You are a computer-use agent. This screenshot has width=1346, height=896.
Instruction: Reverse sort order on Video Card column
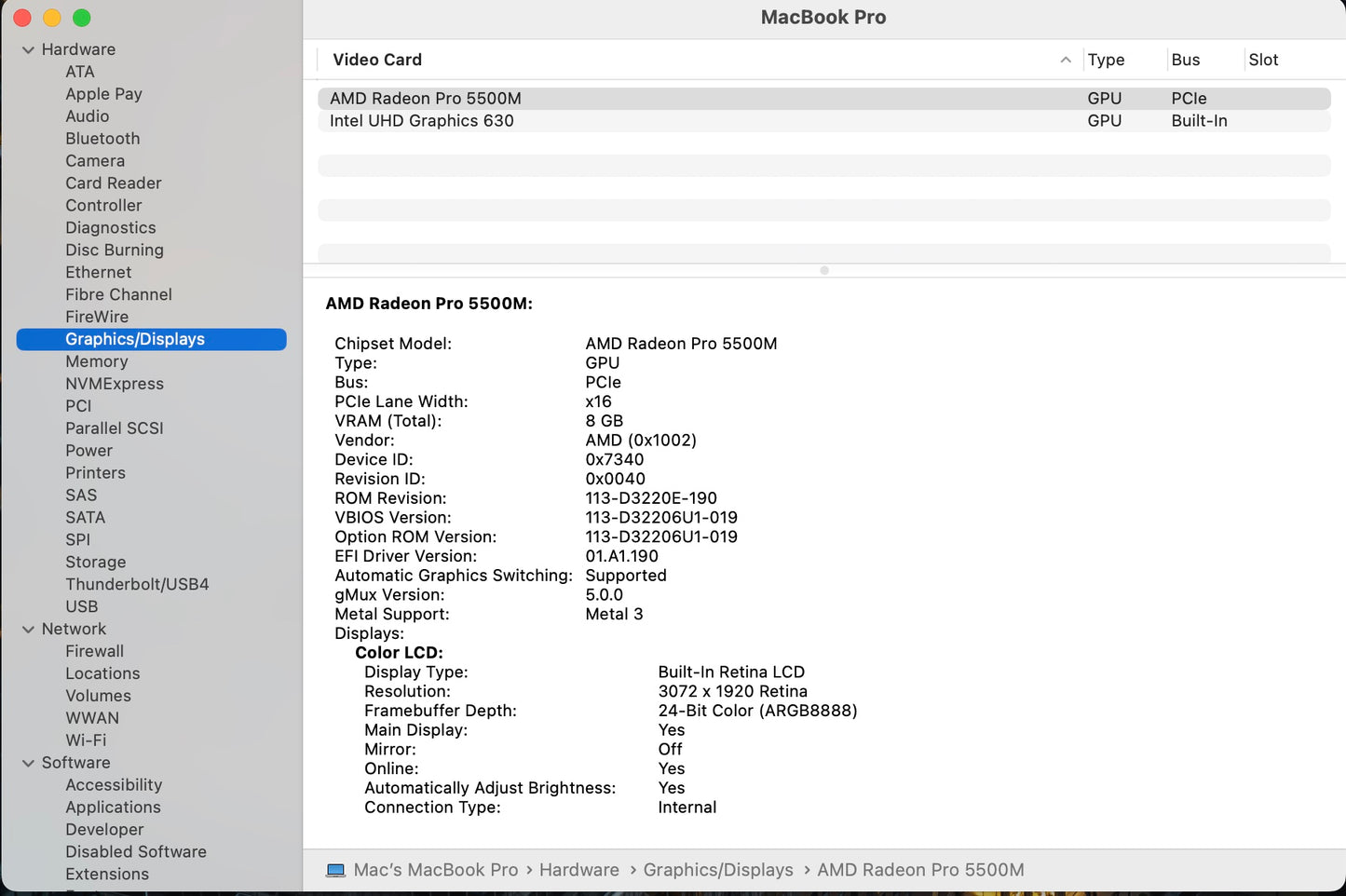click(376, 59)
